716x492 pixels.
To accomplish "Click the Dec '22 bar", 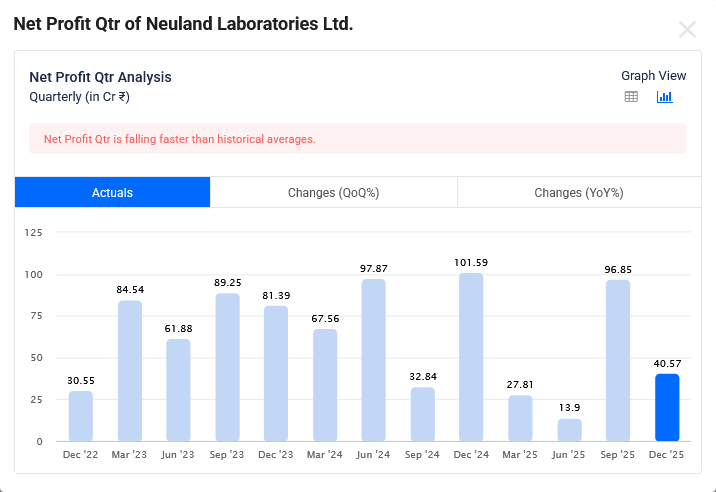I will [x=81, y=416].
